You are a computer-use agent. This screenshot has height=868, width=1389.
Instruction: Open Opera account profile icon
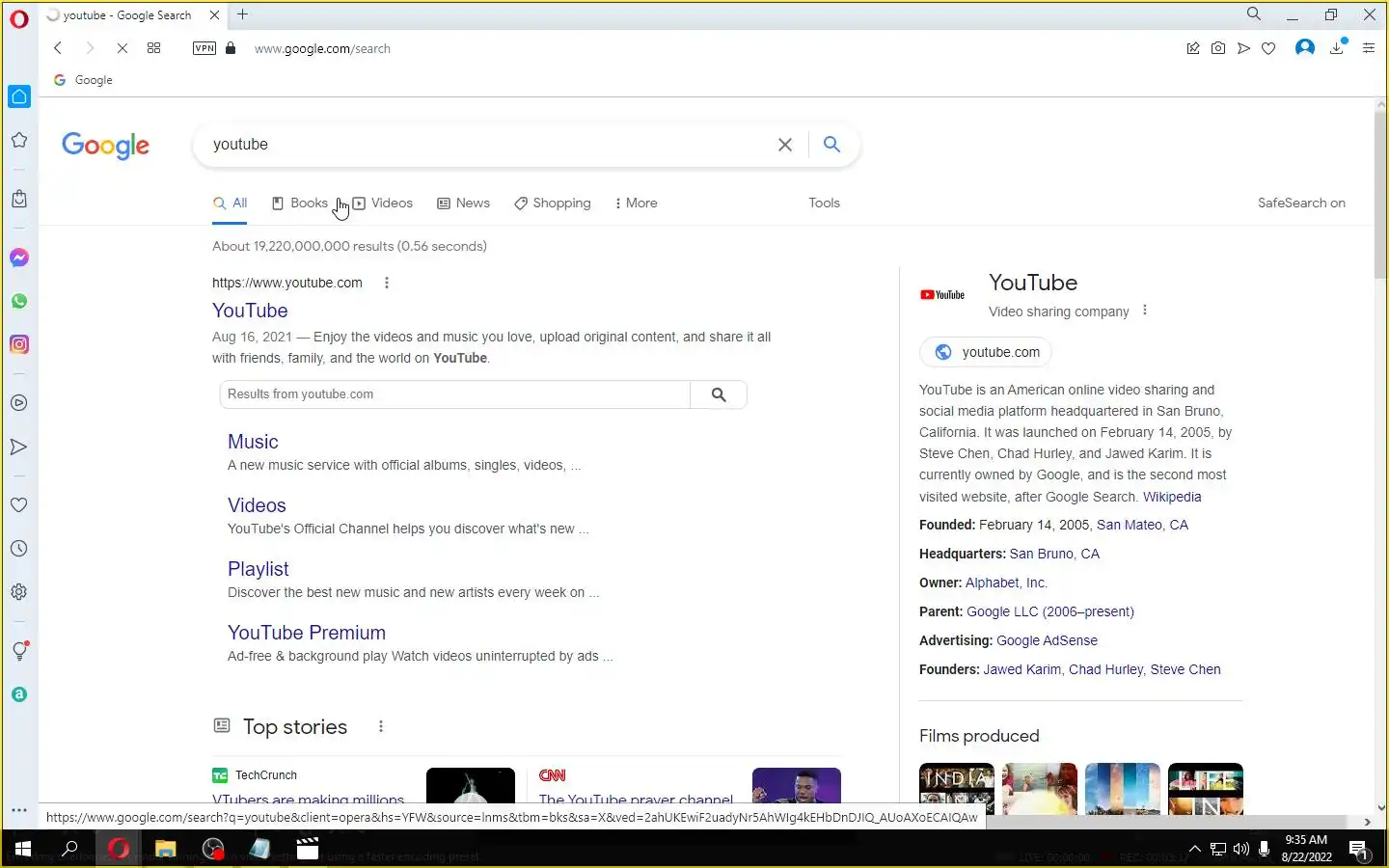tap(1305, 47)
